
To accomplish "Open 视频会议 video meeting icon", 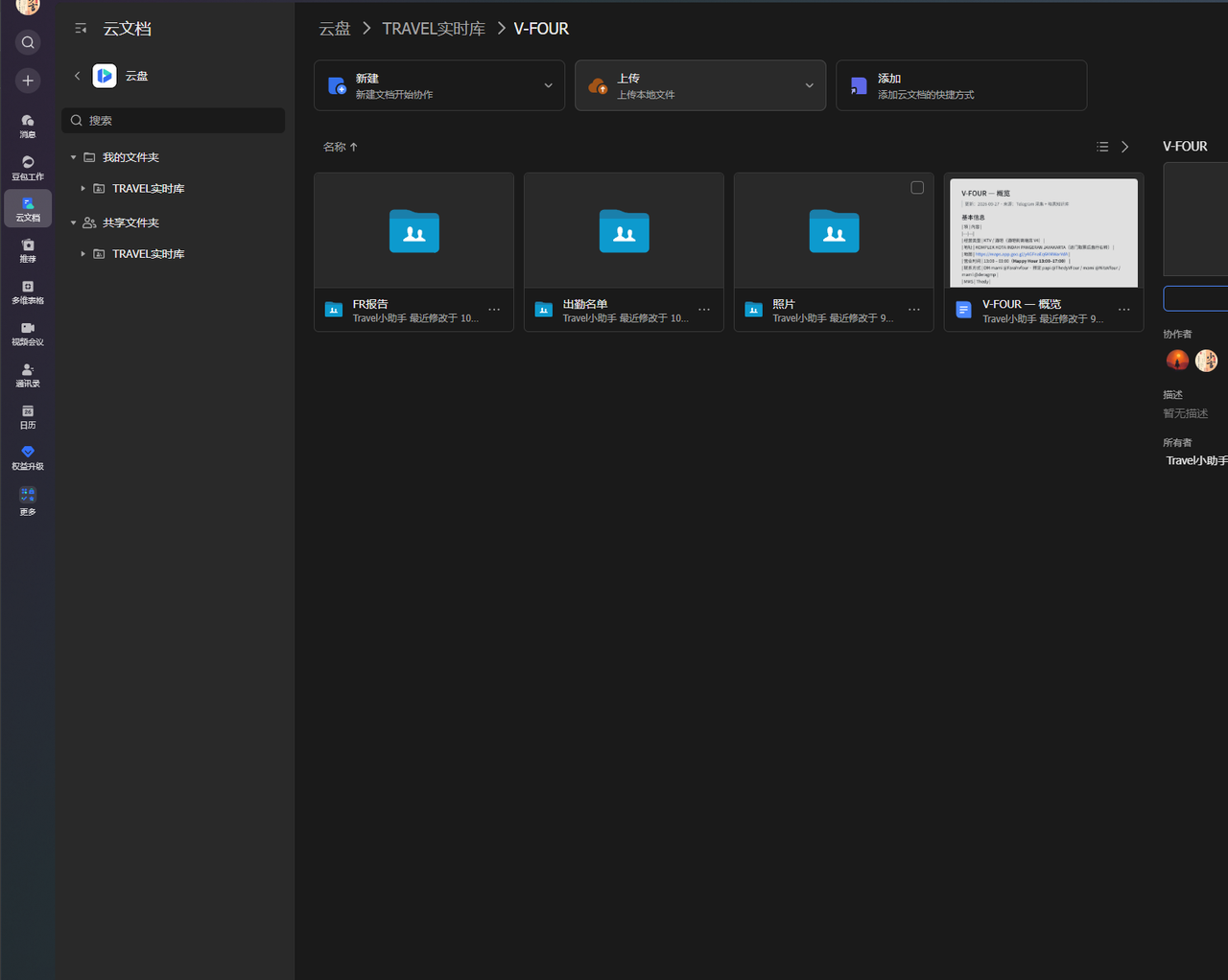I will tap(28, 333).
